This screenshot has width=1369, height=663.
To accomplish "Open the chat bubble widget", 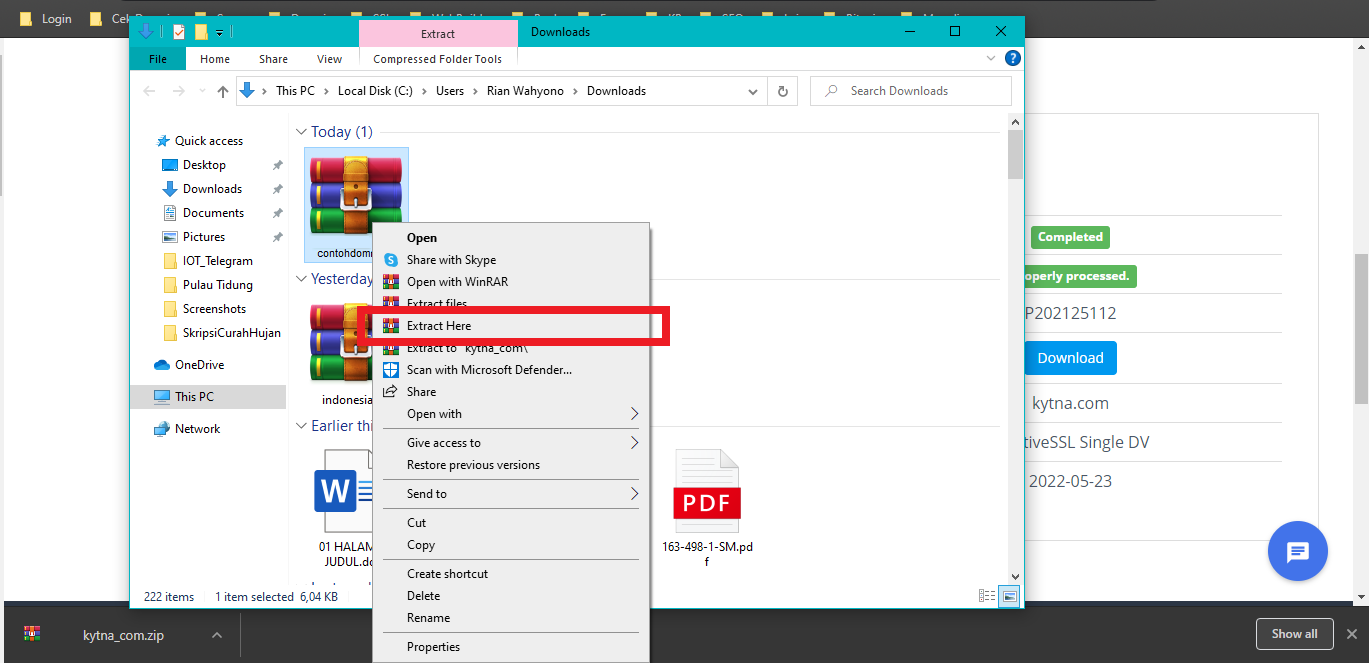I will [x=1297, y=551].
